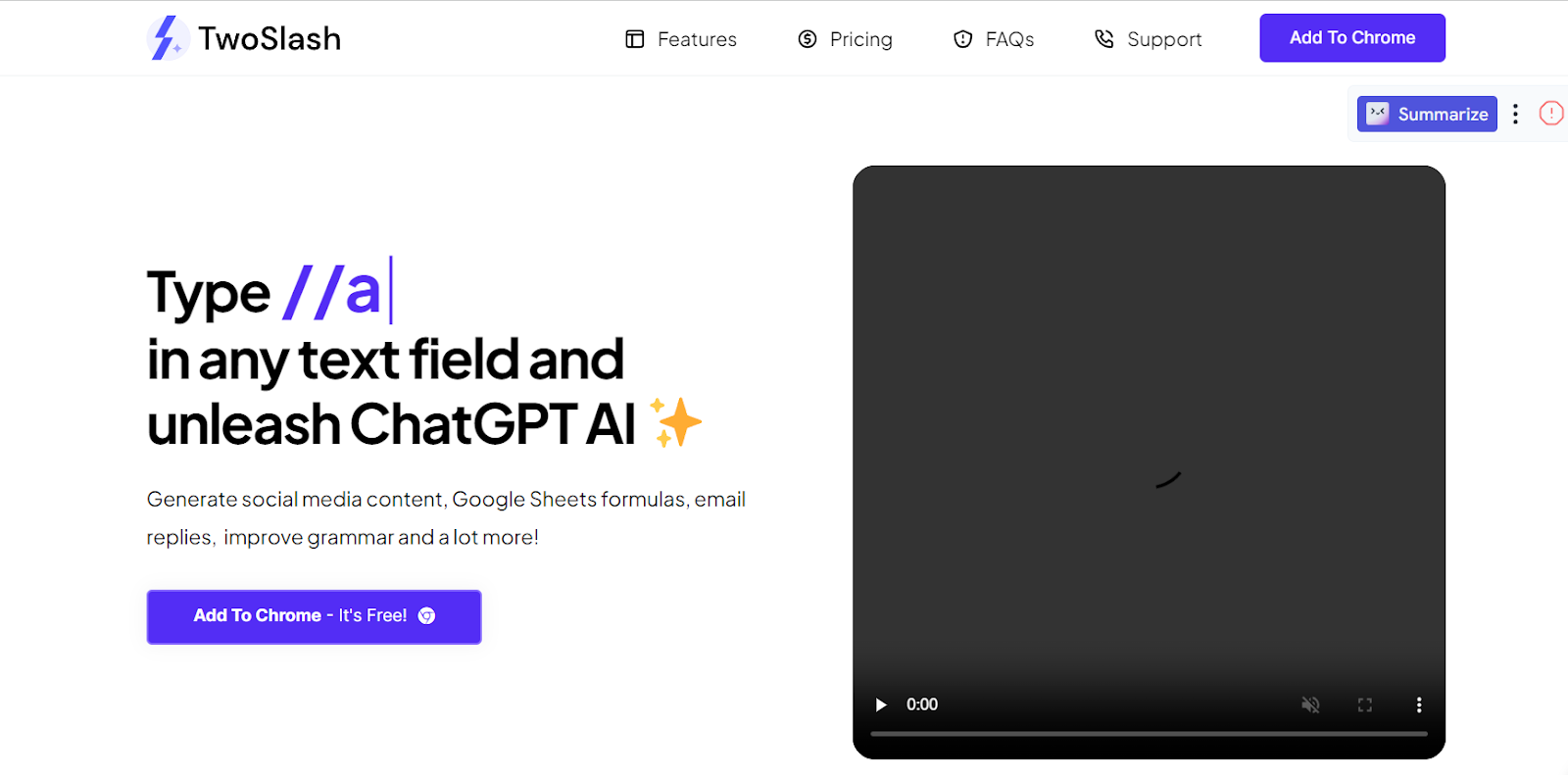This screenshot has height=775, width=1568.
Task: Click the 'Generate social media content' paragraph line
Action: click(446, 500)
